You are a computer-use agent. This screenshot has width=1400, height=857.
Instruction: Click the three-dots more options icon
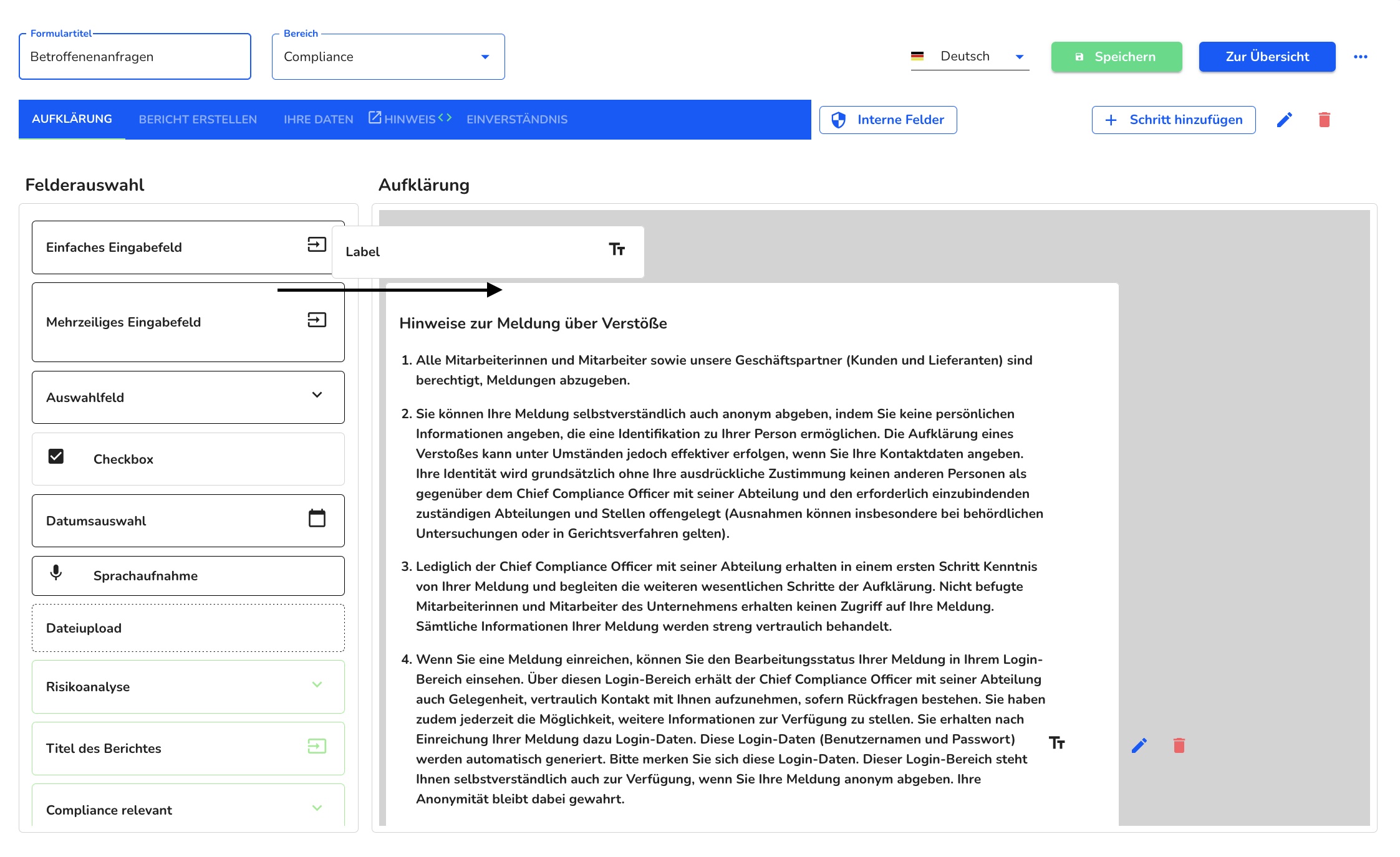(x=1360, y=57)
